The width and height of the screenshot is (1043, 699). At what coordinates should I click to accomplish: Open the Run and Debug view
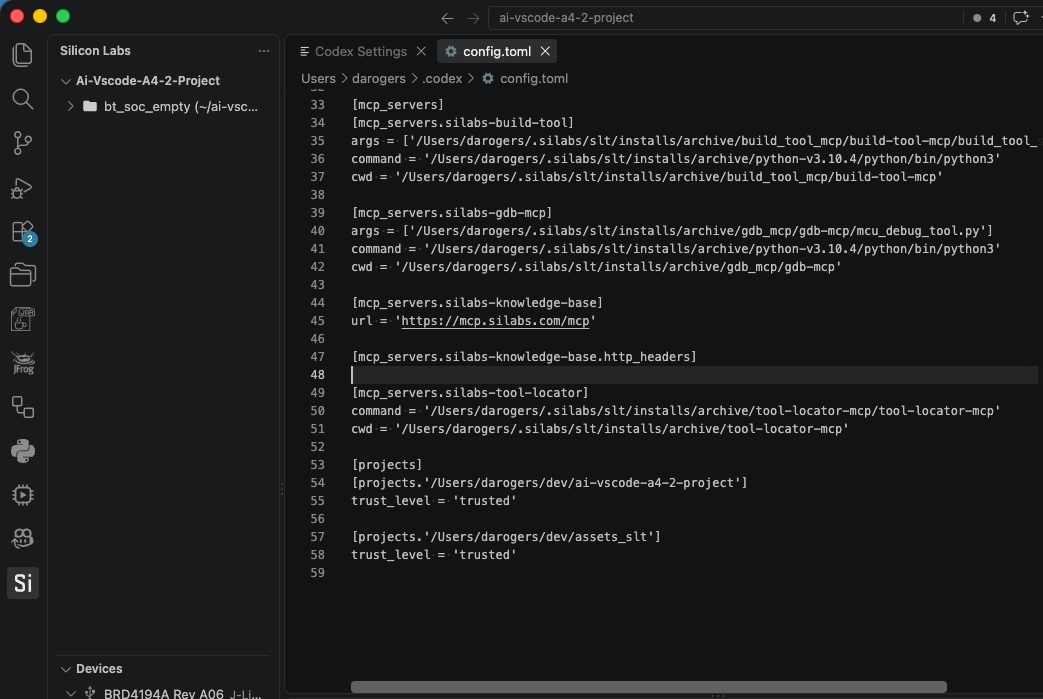[x=23, y=188]
